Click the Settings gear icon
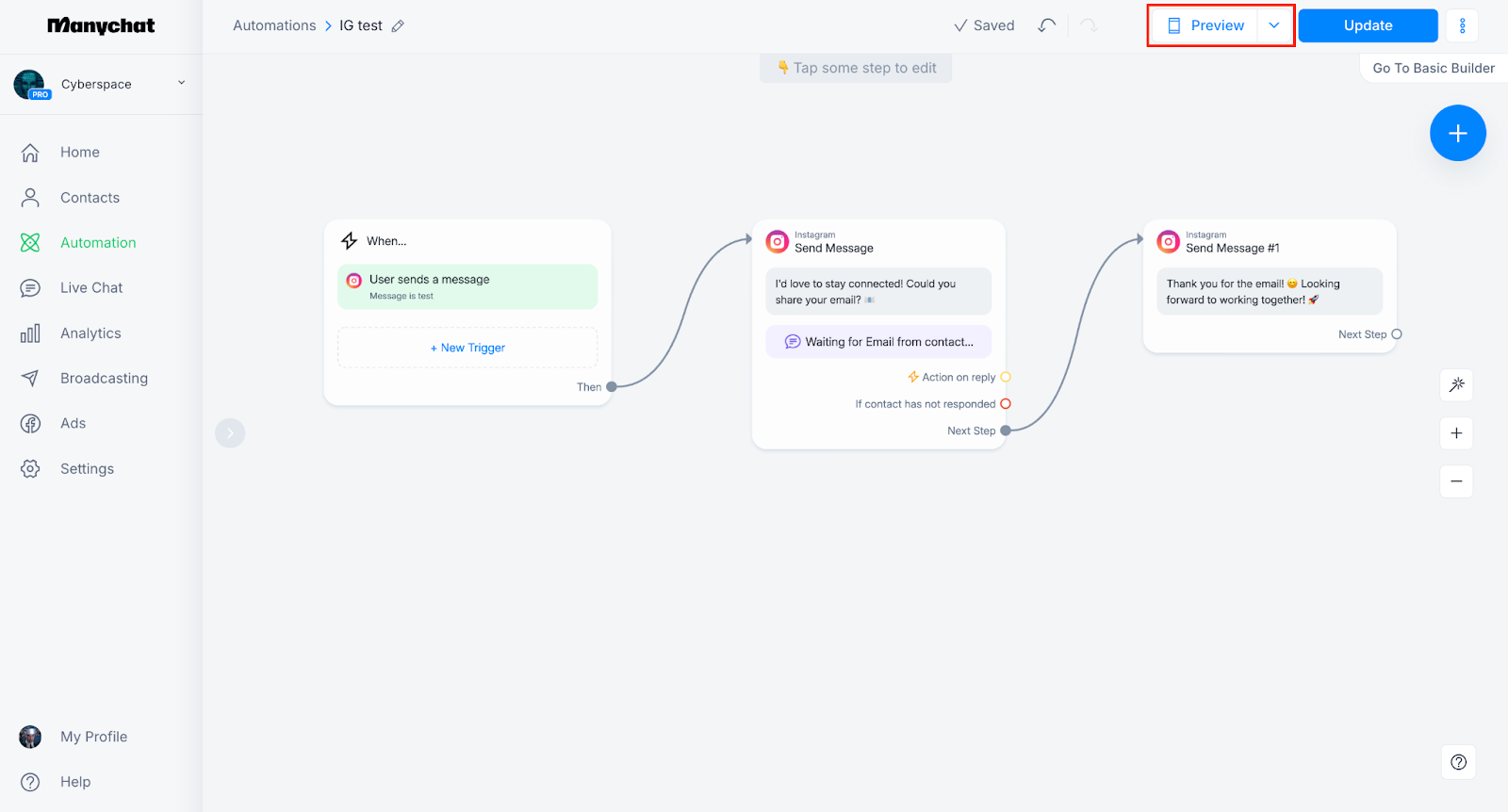Screen dimensions: 1508x812 click(30, 468)
